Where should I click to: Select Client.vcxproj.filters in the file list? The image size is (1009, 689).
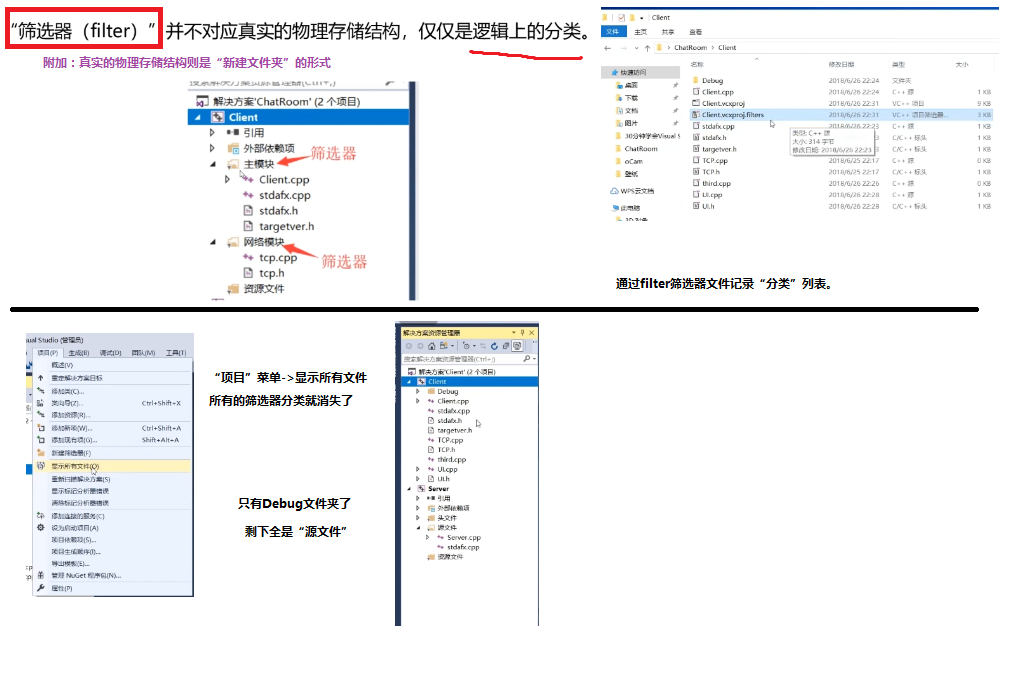click(x=732, y=115)
